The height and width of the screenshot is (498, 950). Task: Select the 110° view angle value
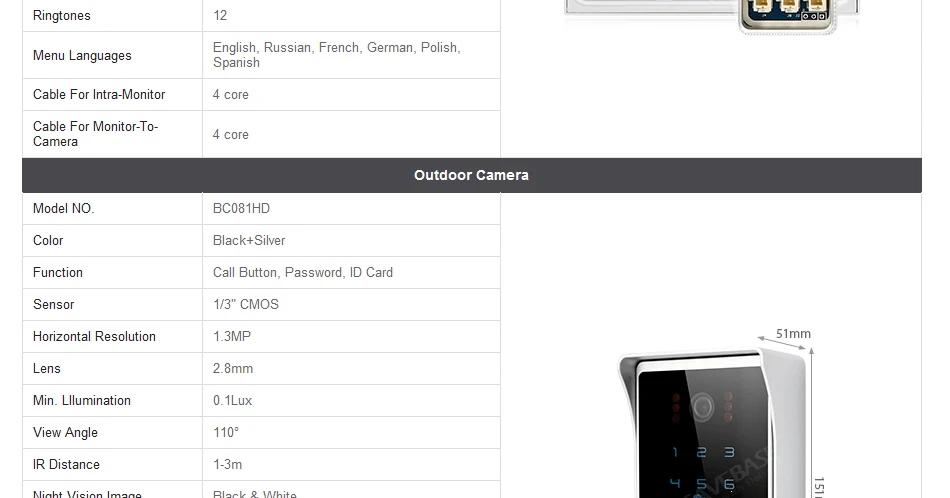click(x=225, y=433)
